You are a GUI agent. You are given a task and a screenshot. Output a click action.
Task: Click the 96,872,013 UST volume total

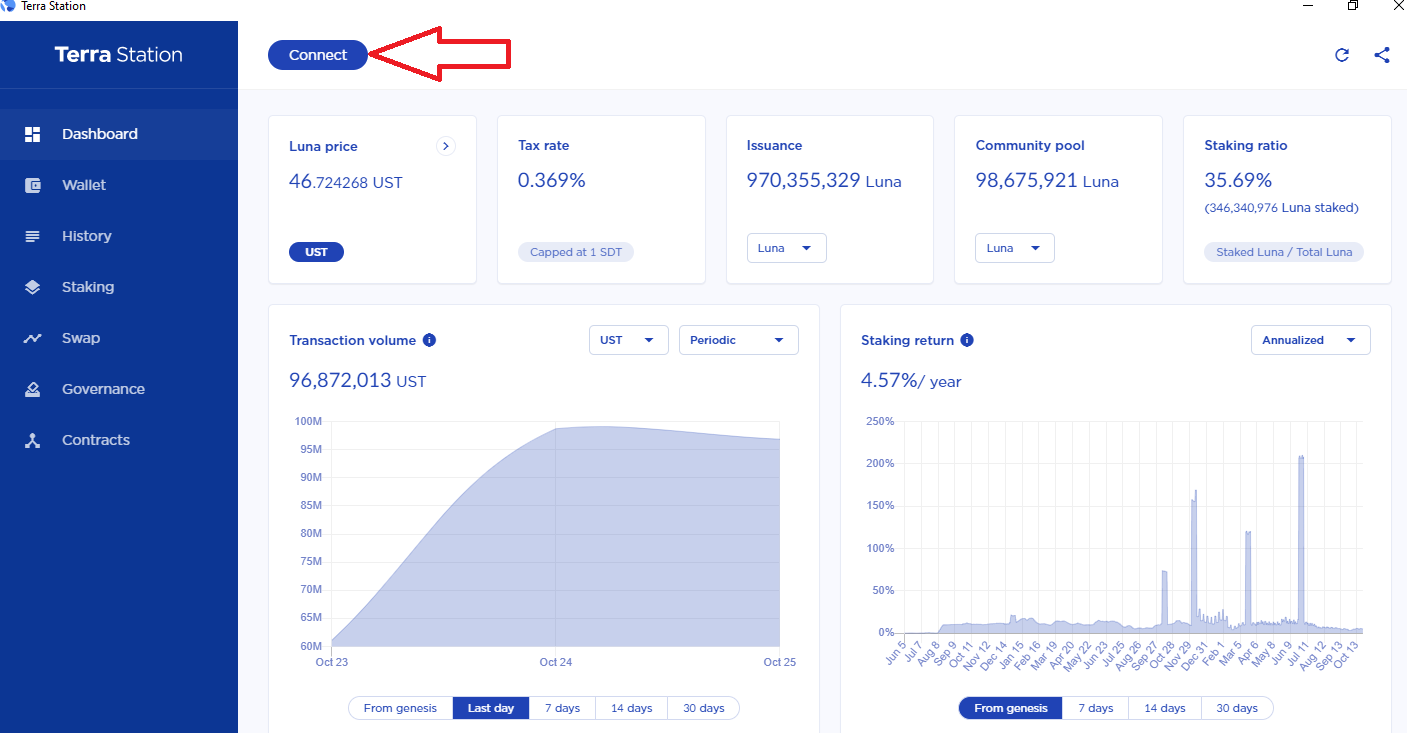tap(359, 381)
